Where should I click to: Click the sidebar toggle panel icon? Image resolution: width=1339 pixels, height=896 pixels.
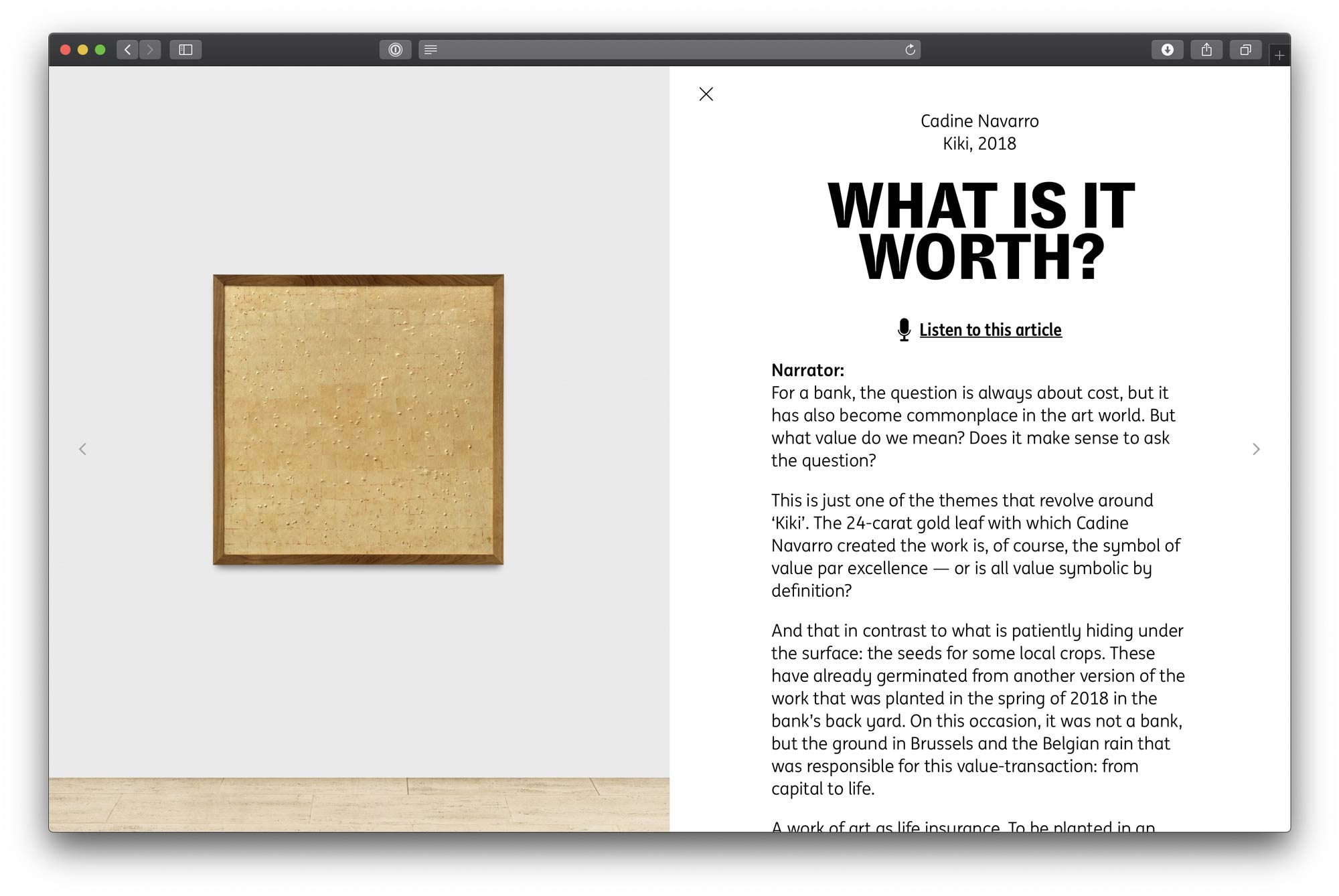coord(188,49)
